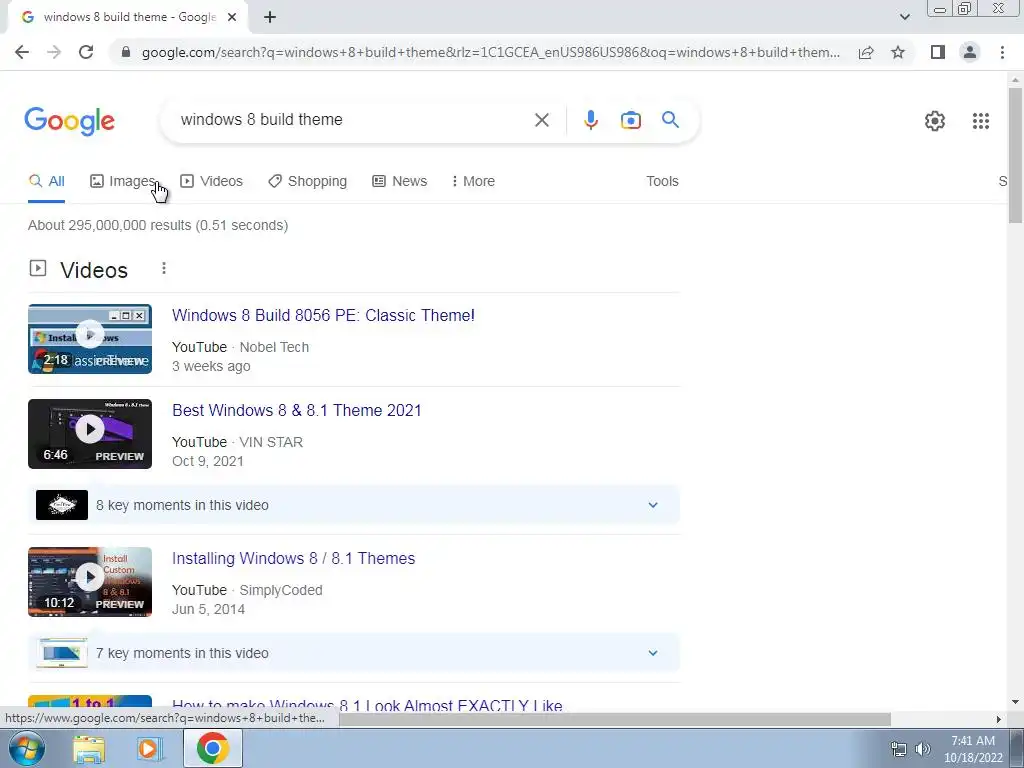
Task: Switch to the News tab
Action: [x=400, y=182]
